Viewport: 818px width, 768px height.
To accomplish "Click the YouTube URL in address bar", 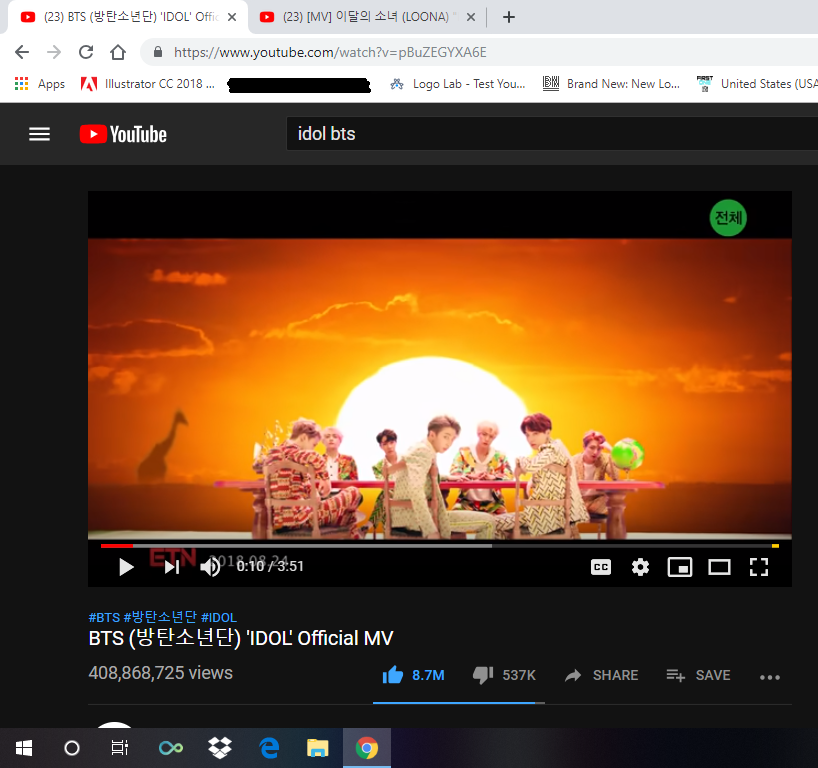I will 330,52.
